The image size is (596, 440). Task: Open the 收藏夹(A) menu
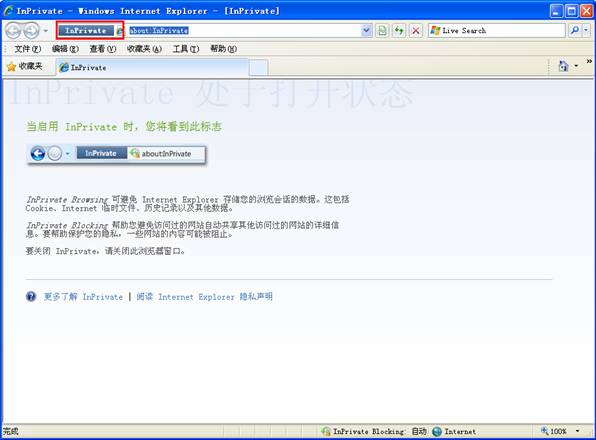144,49
